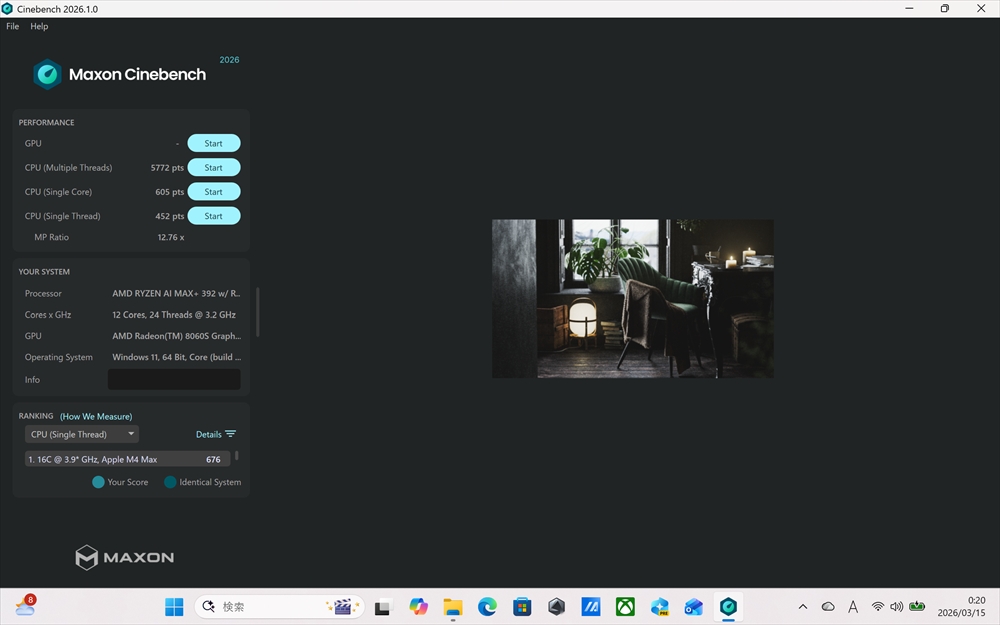Screen dimensions: 1000x625
Task: Click the 605 pts single core score
Action: coord(170,192)
